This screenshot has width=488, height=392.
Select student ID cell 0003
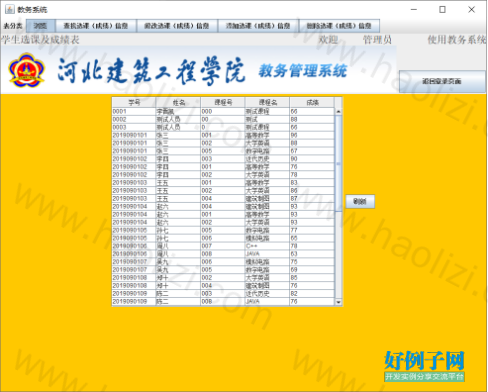click(134, 127)
